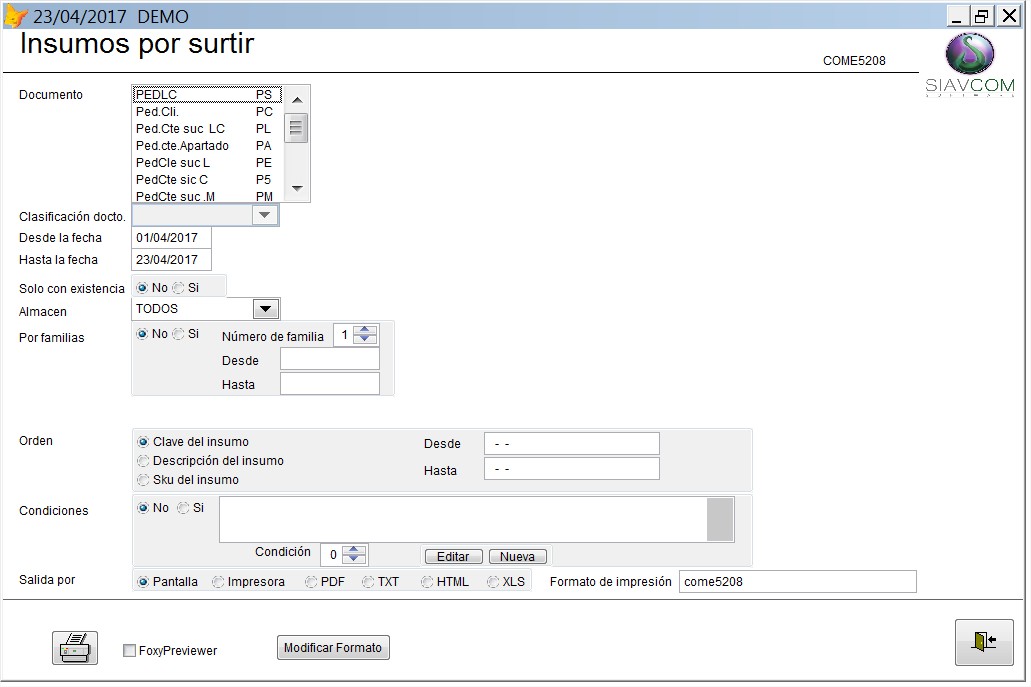Click the Documento list scrollbar thumb
Image resolution: width=1031 pixels, height=687 pixels.
pyautogui.click(x=296, y=128)
